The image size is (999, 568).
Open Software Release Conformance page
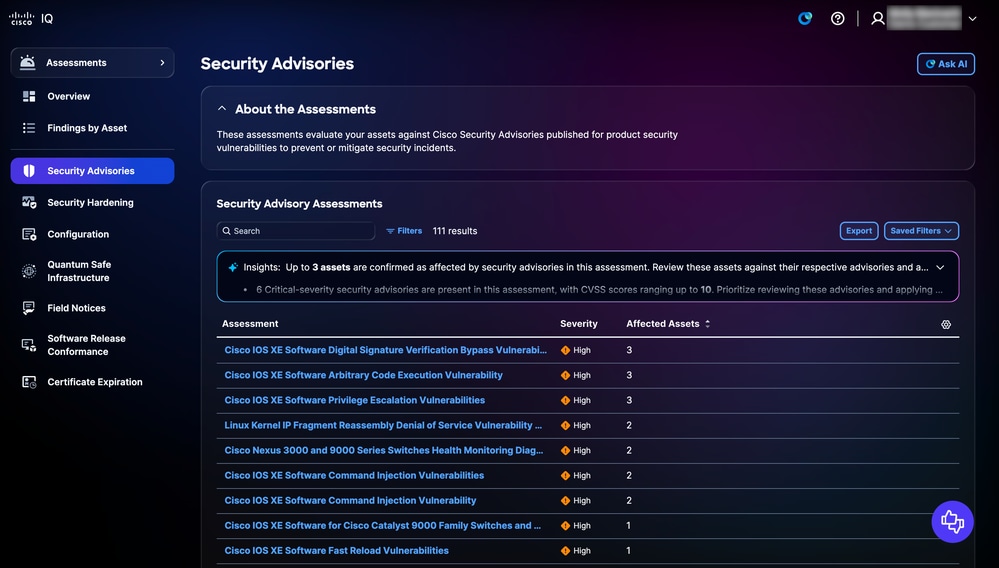(86, 345)
